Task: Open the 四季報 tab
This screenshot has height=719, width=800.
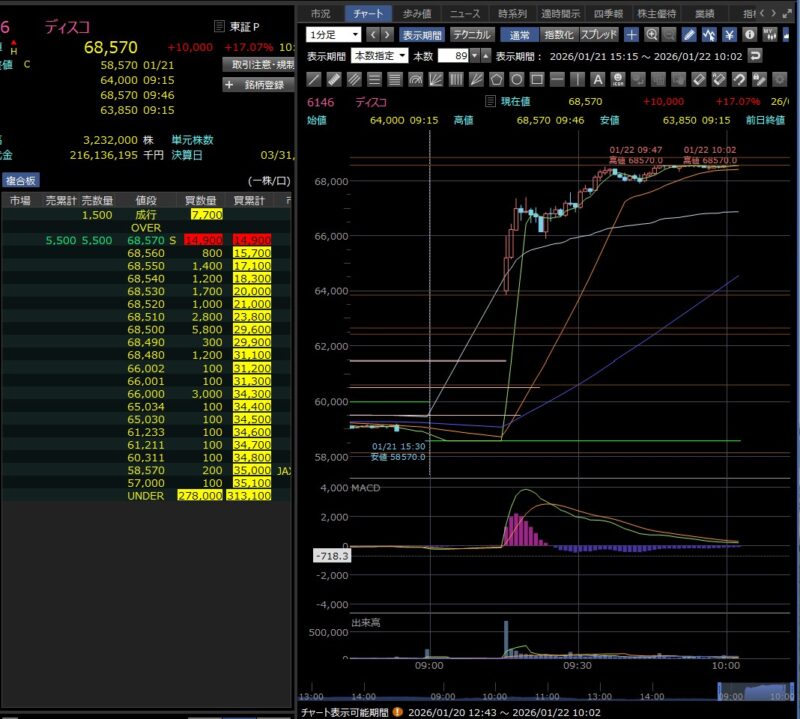Action: (608, 13)
